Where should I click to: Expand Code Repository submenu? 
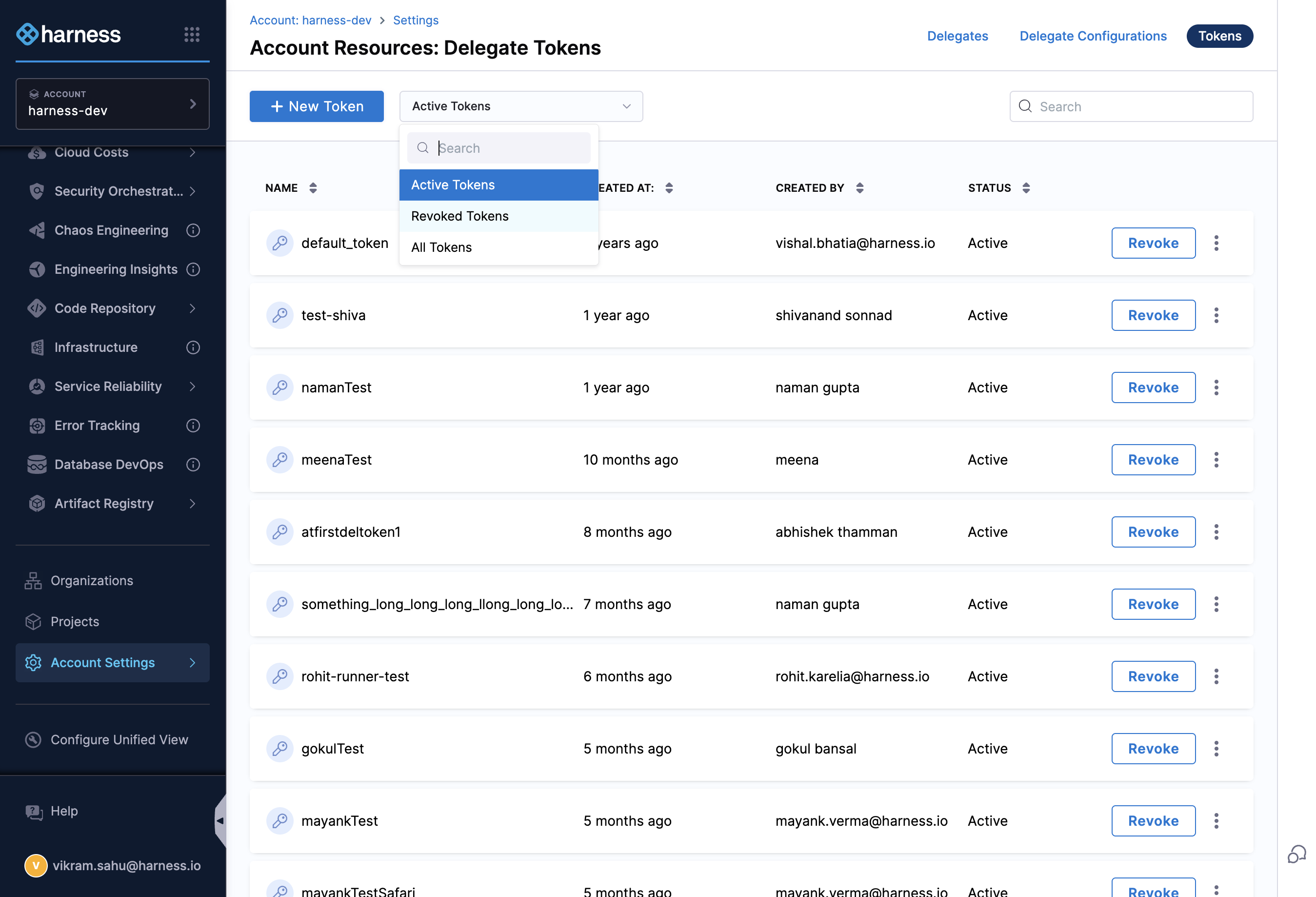coord(193,308)
